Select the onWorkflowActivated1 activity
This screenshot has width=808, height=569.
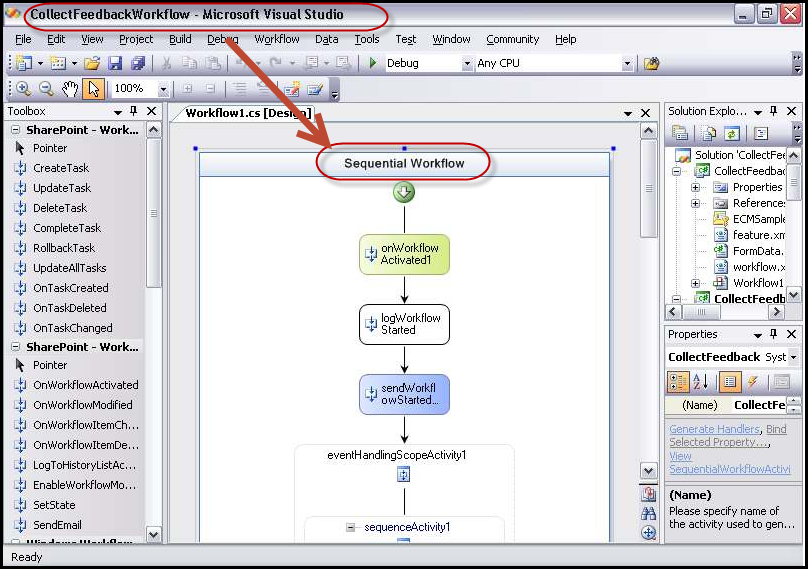click(404, 254)
